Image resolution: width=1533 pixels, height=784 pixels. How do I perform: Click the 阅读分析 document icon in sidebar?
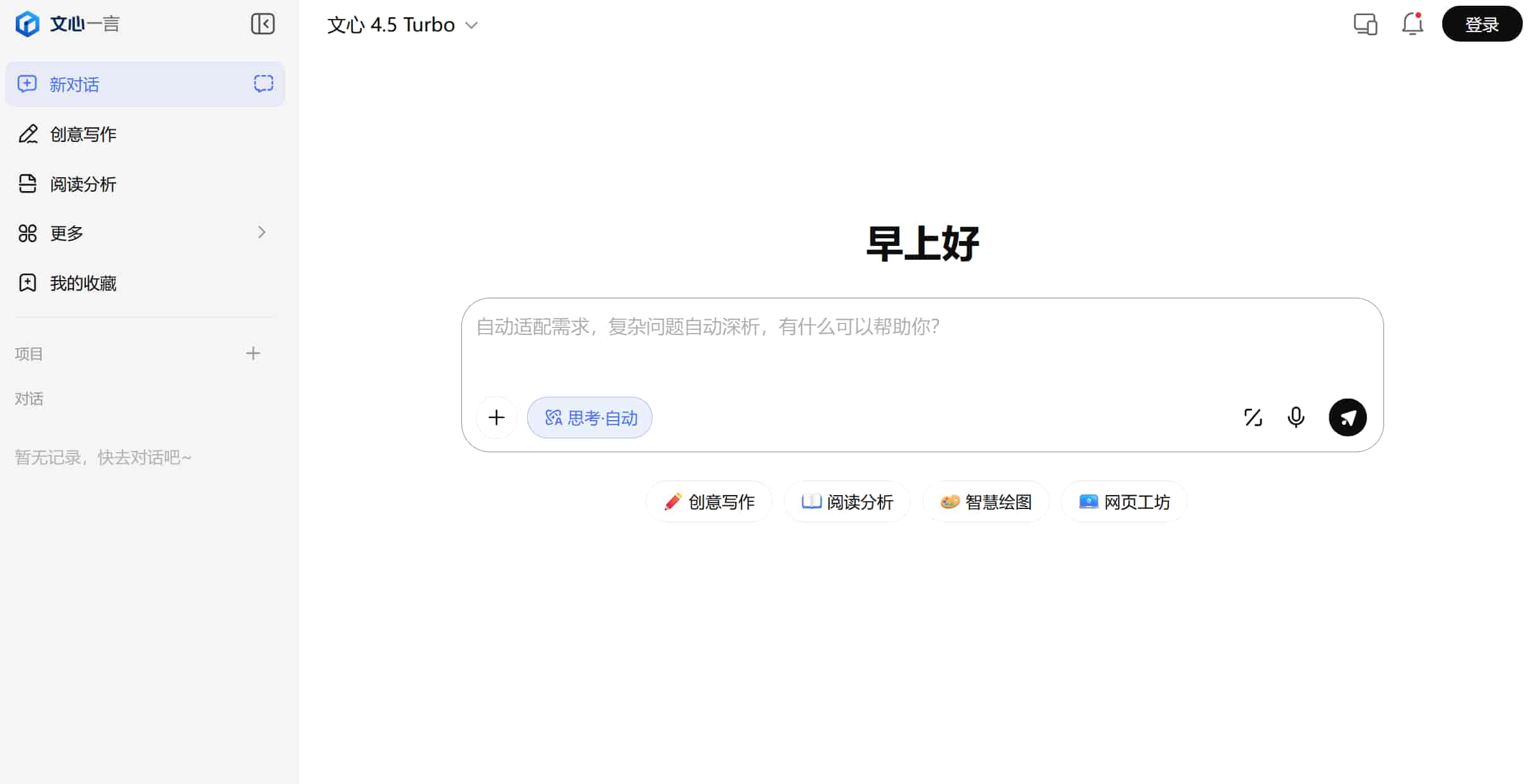pyautogui.click(x=27, y=184)
